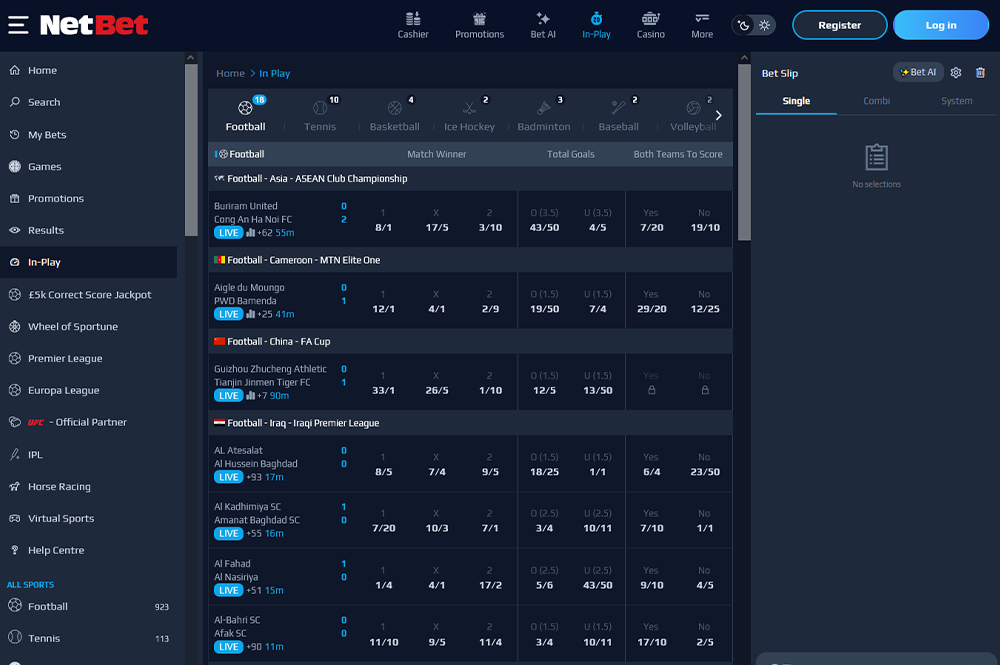Open Virtual Sports in the sidebar
The height and width of the screenshot is (665, 1000).
pos(89,518)
